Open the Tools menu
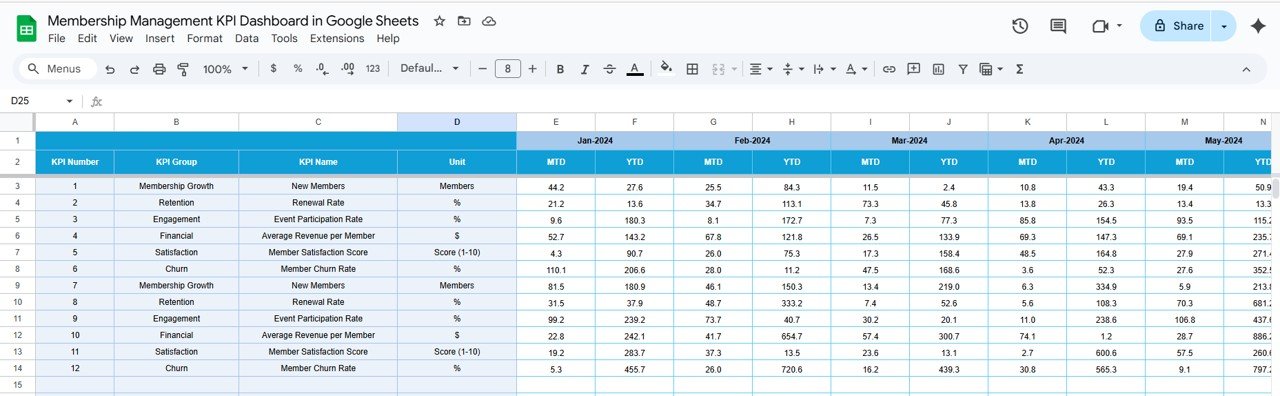1280x396 pixels. (x=285, y=38)
